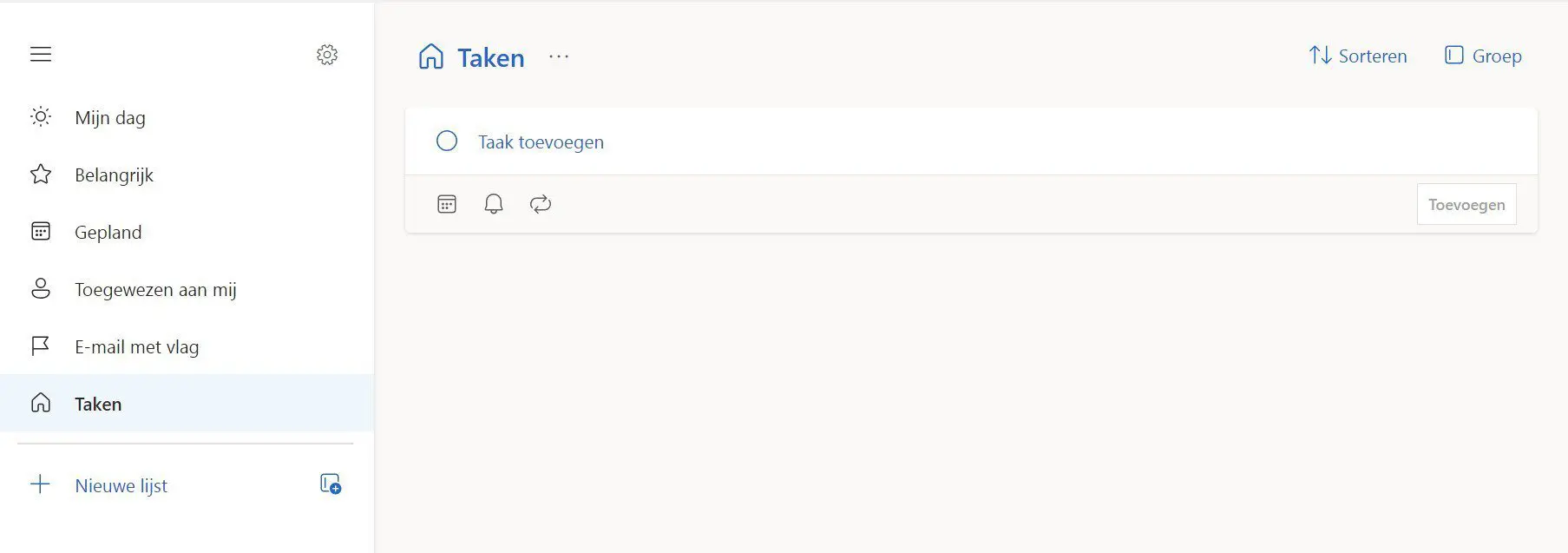
Task: Open Toegewezen aan mij list
Action: (187, 289)
